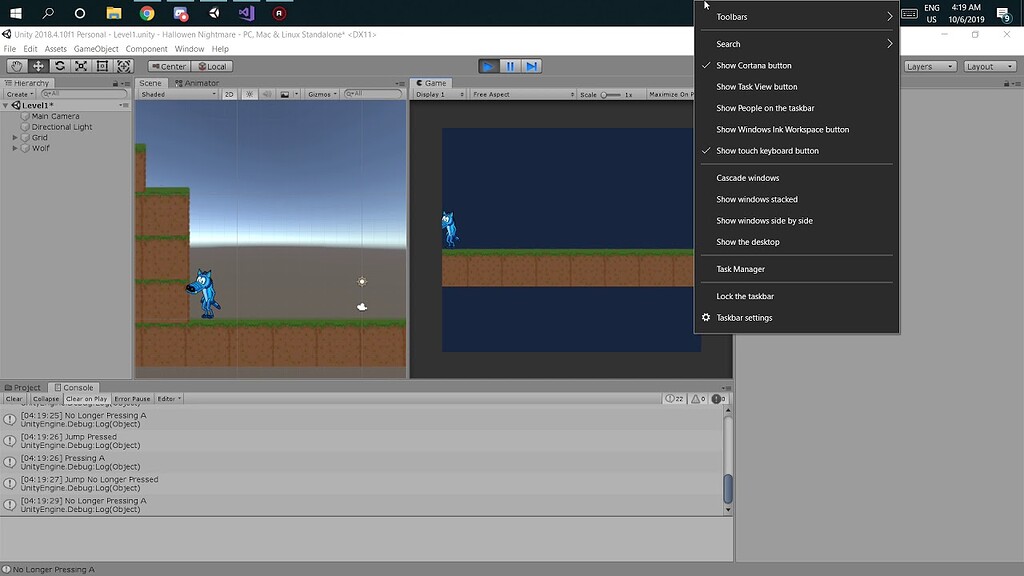
Task: Select the Scale tool
Action: point(81,66)
